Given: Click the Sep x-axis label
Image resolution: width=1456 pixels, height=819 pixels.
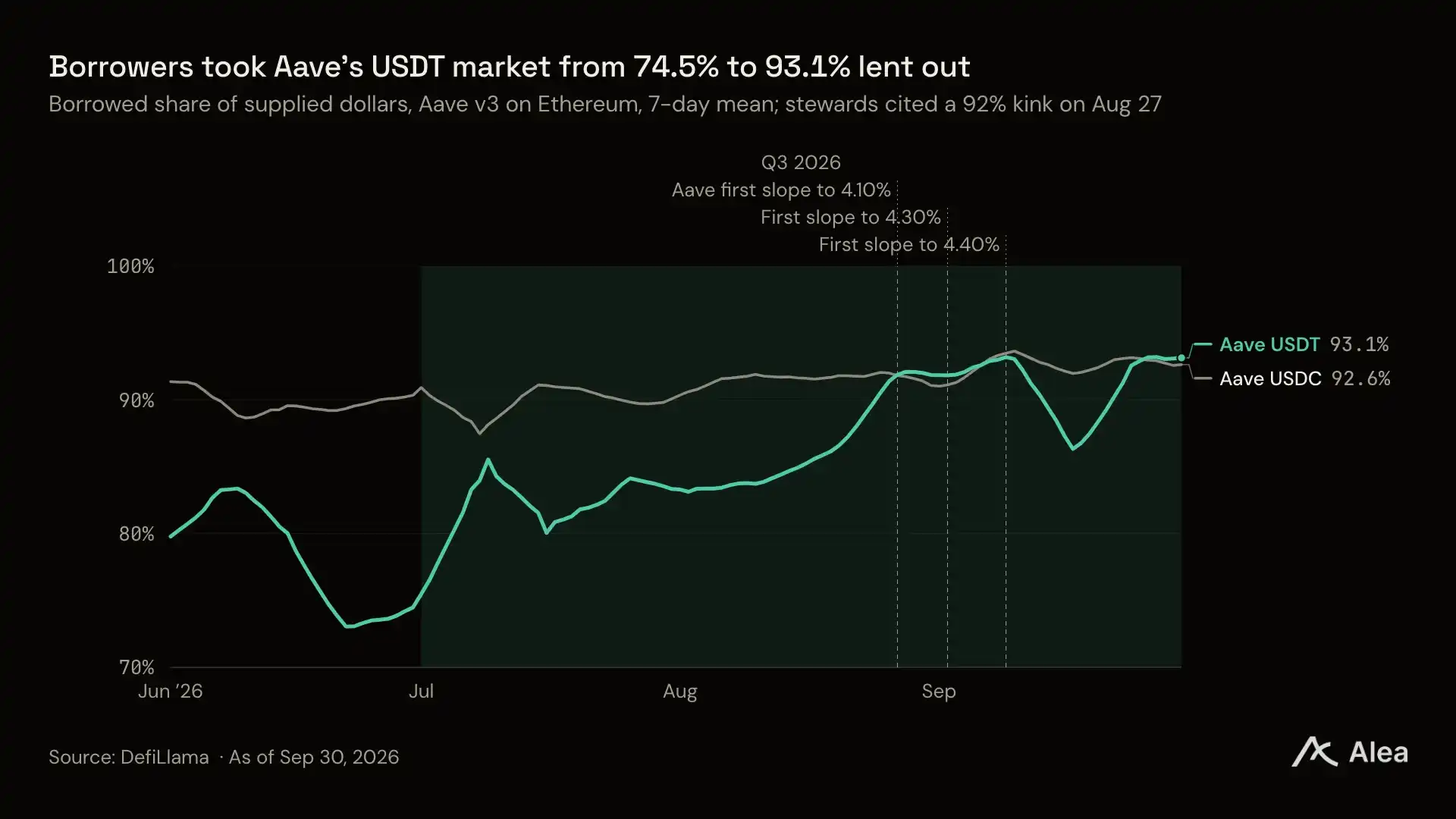Looking at the screenshot, I should coord(939,691).
